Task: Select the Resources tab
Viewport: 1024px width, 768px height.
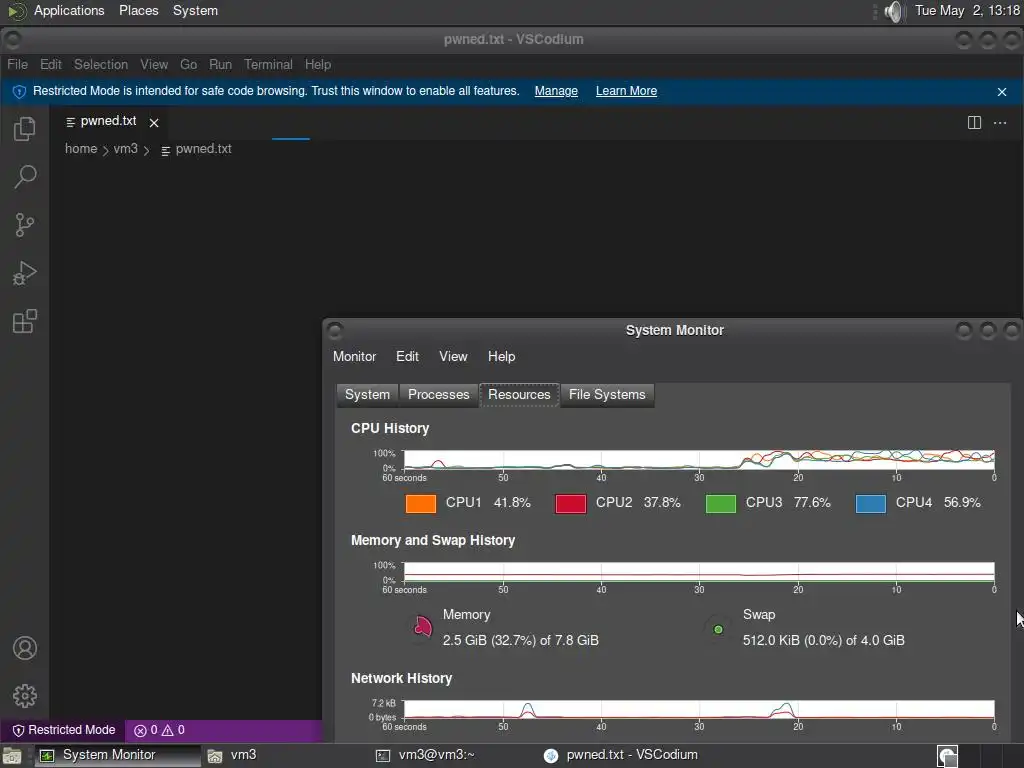Action: pos(519,395)
